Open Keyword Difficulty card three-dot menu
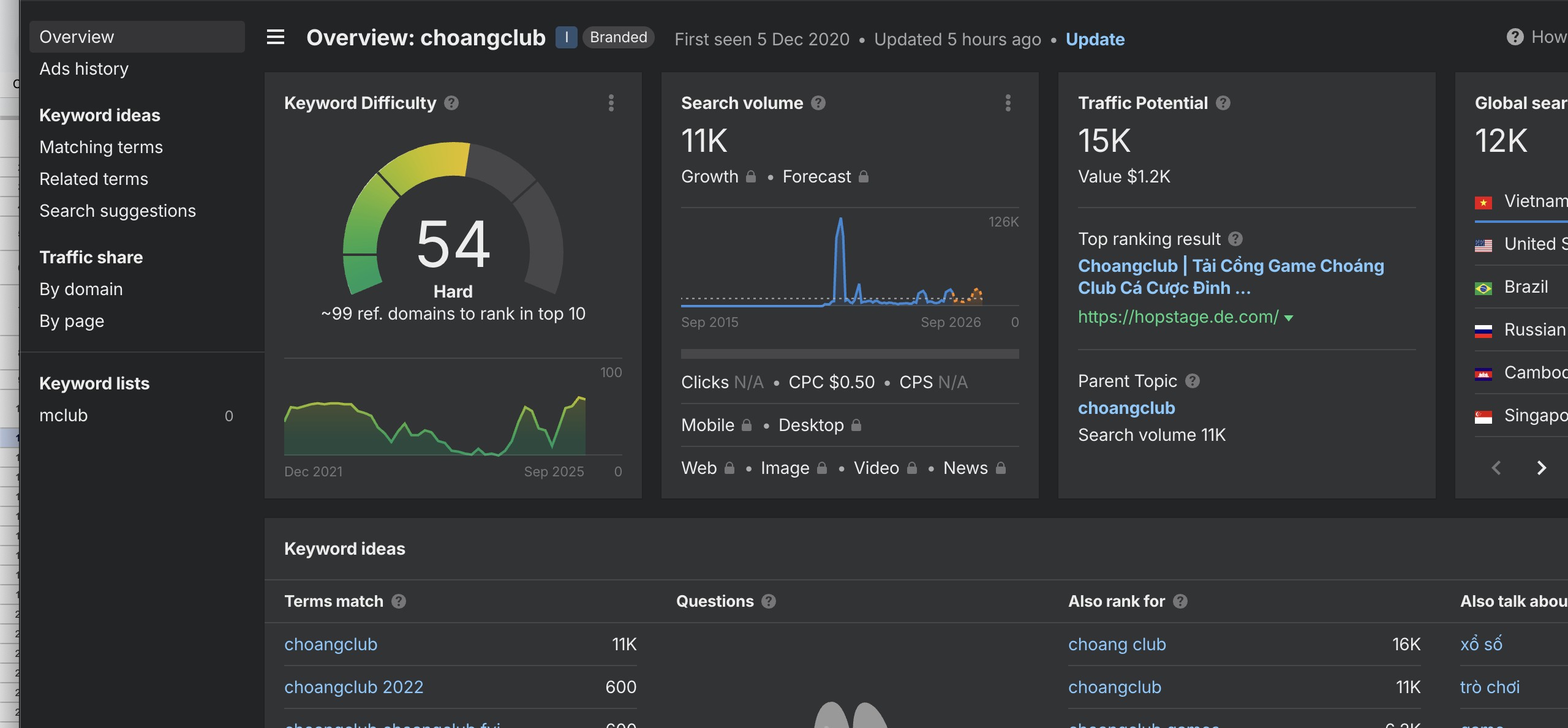 (611, 103)
